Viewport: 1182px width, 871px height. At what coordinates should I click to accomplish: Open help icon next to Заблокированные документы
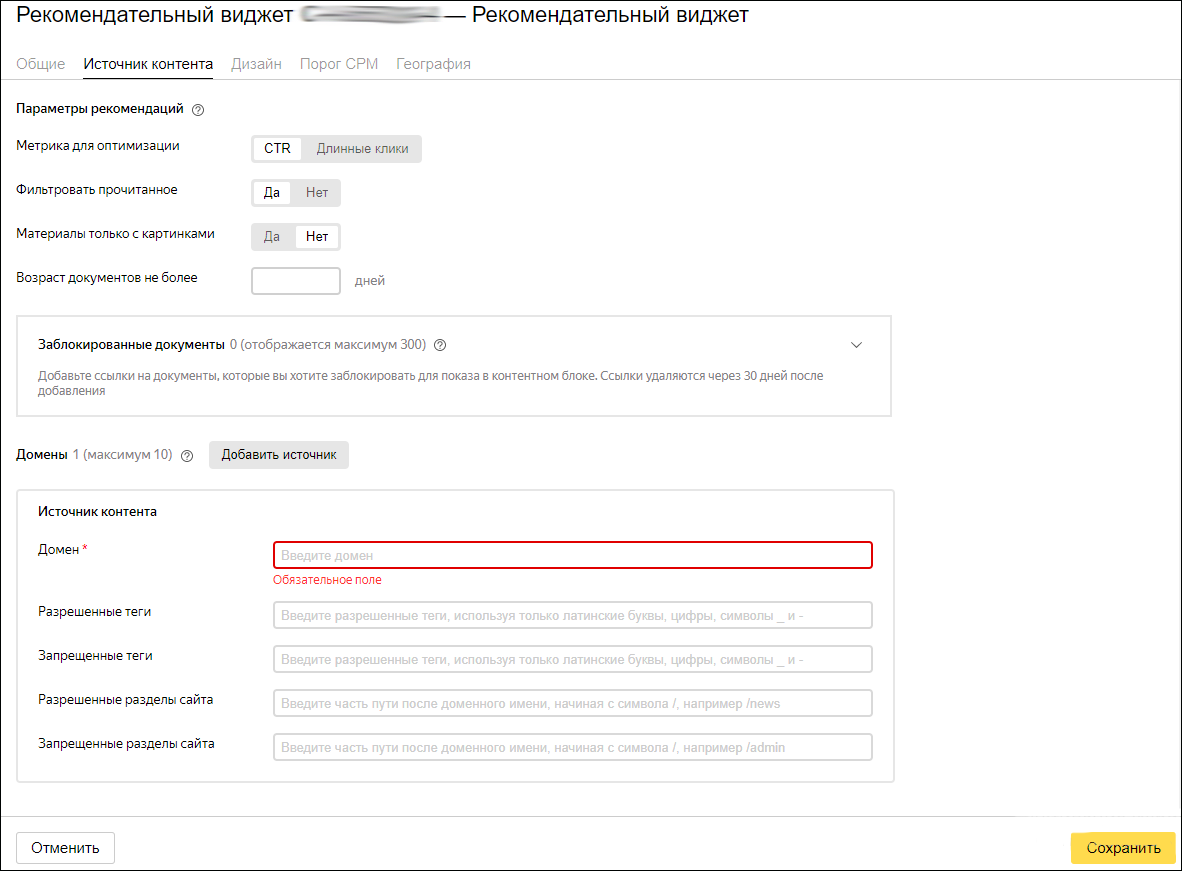pos(440,345)
